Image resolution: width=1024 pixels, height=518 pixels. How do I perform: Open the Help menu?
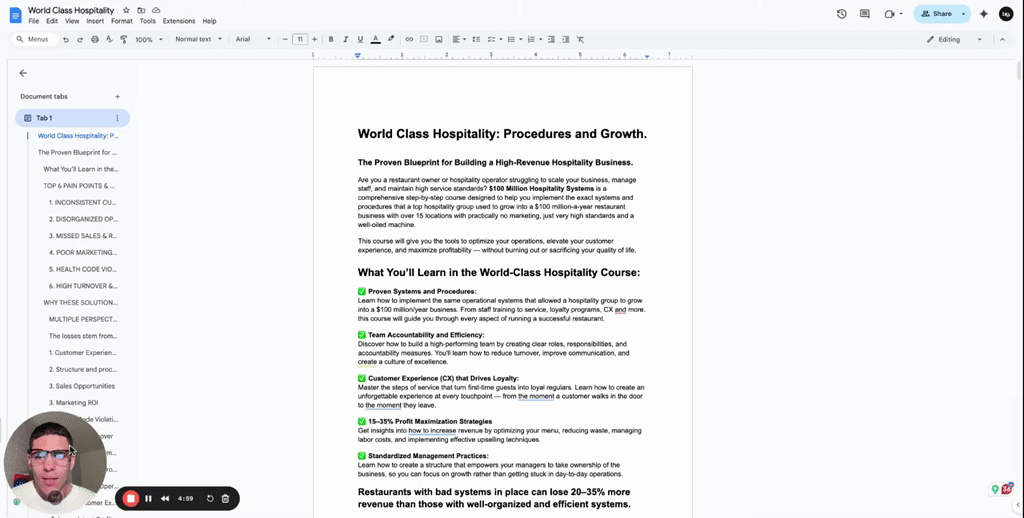209,21
